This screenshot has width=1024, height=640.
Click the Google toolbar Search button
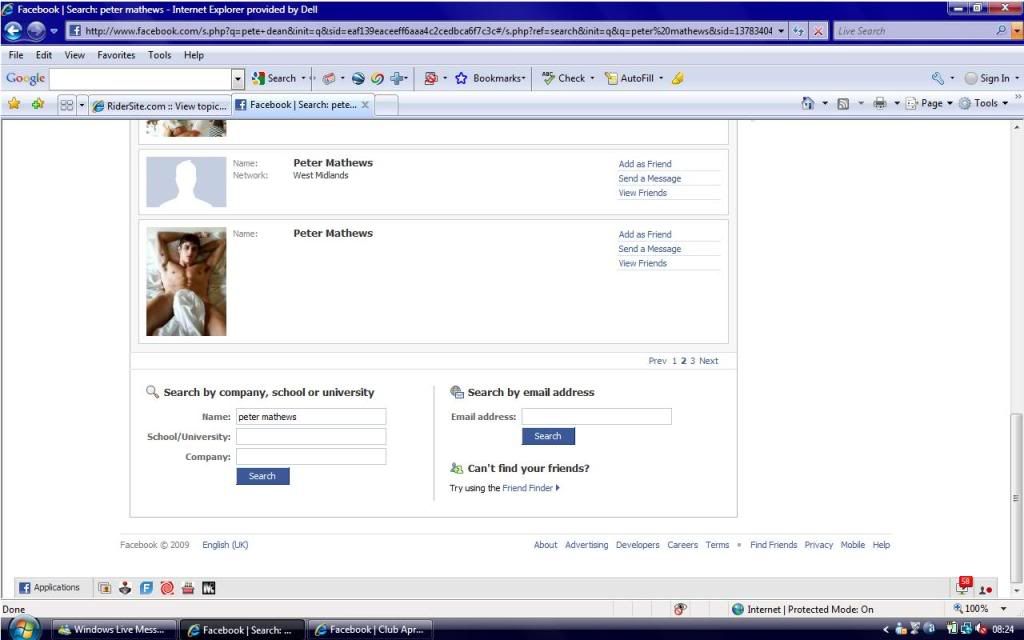click(x=274, y=78)
